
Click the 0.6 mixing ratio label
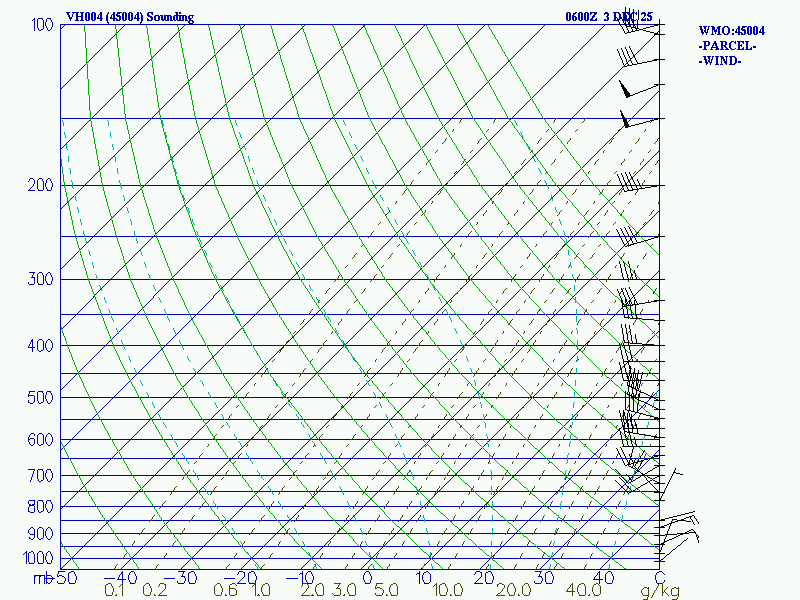tap(225, 591)
